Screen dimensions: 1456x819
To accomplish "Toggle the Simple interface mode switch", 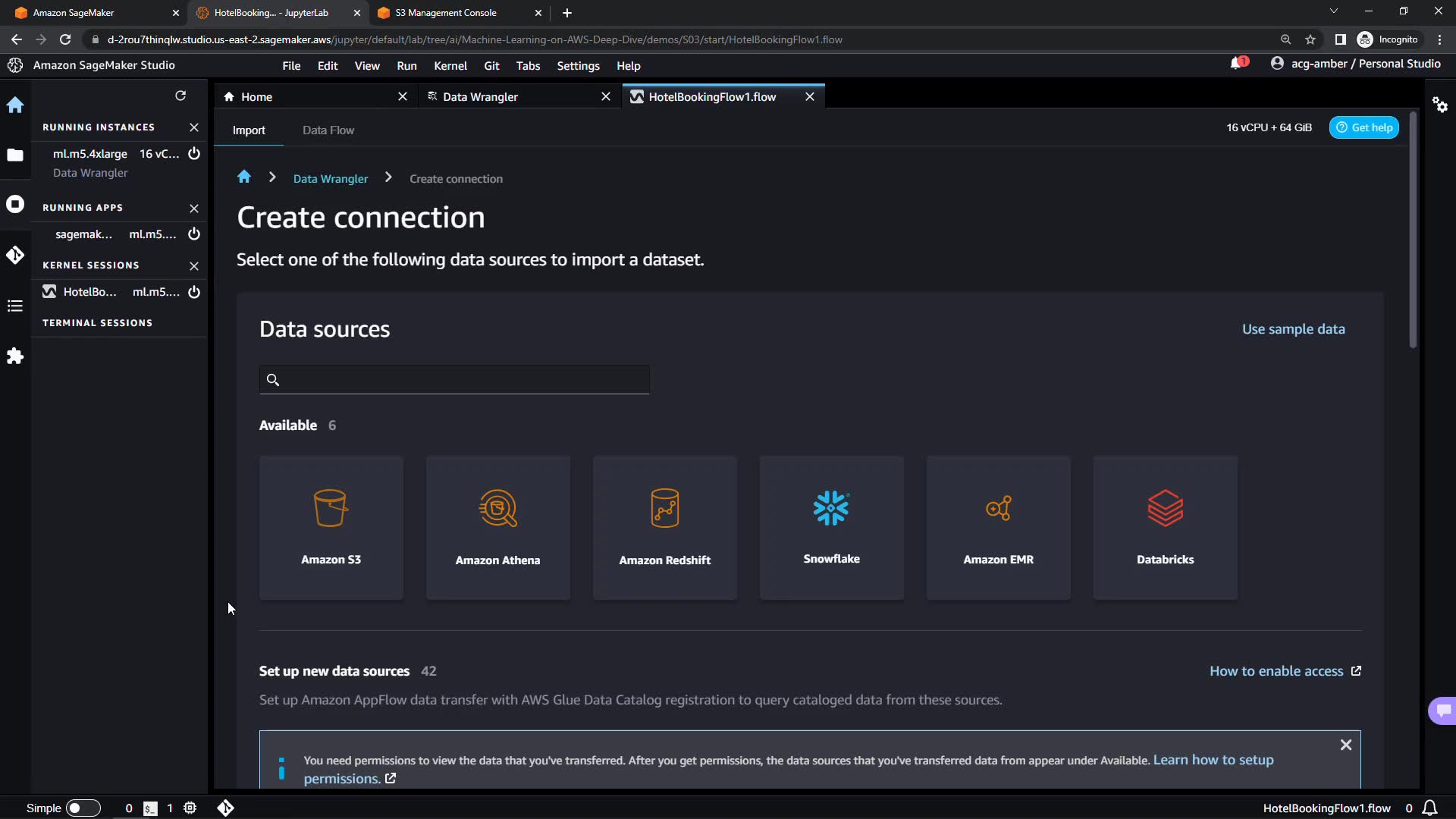I will click(83, 808).
